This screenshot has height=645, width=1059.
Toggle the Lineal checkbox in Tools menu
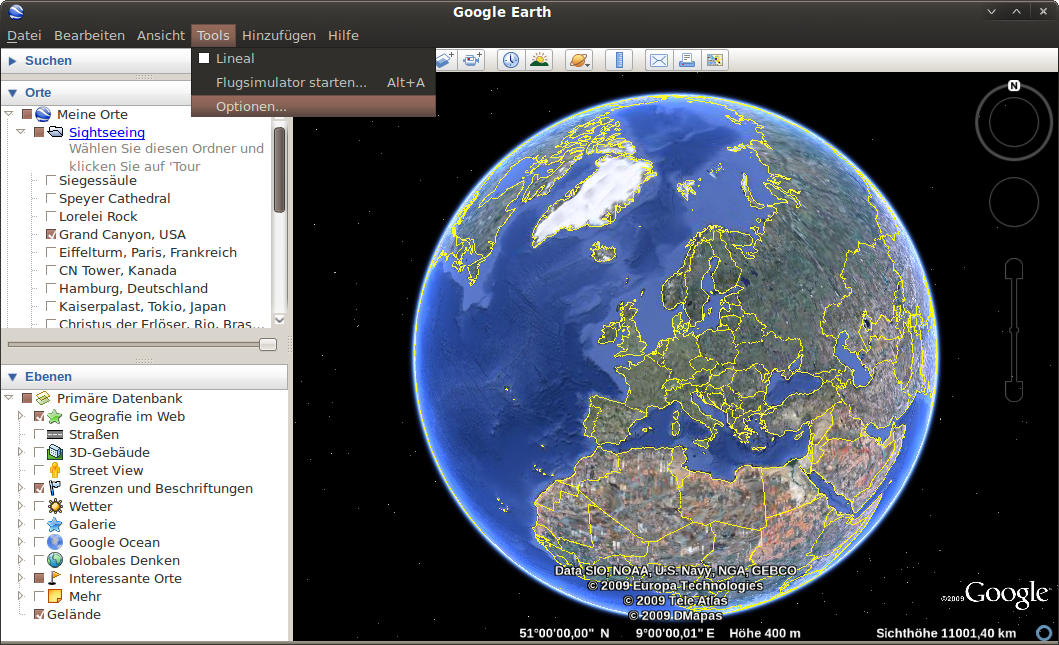click(204, 58)
